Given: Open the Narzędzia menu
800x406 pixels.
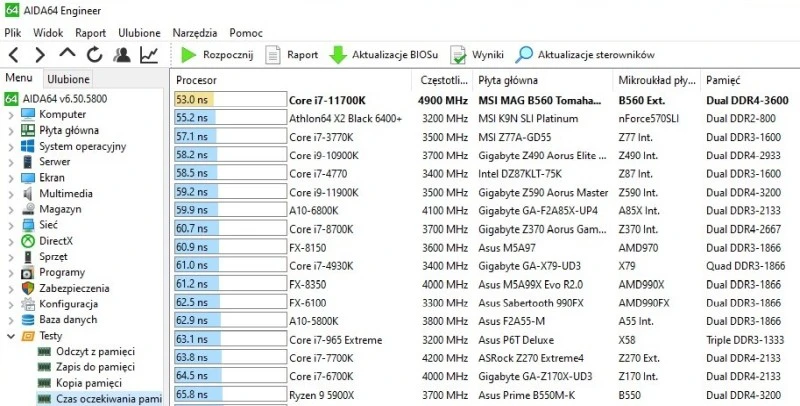Looking at the screenshot, I should tap(194, 33).
